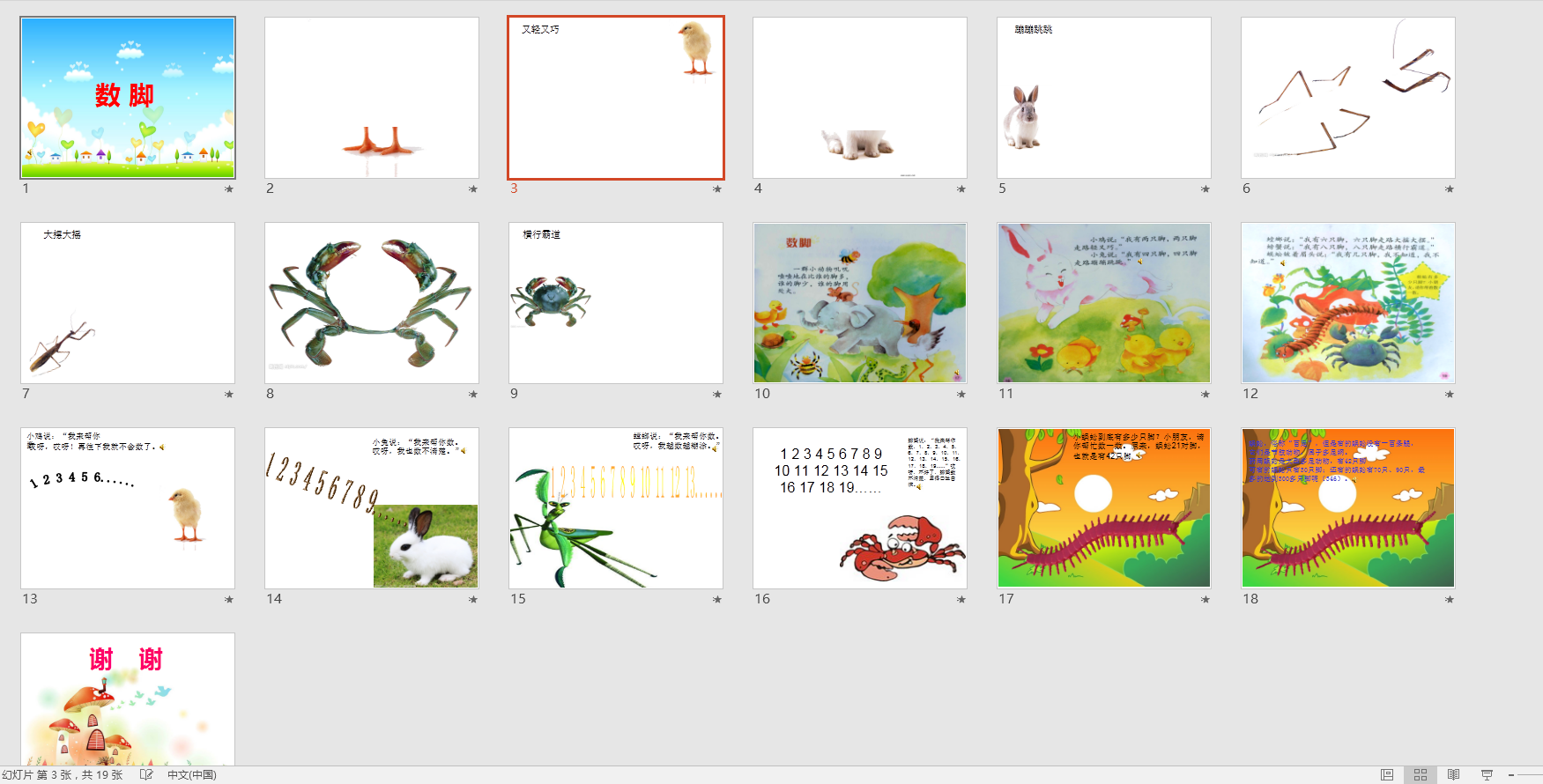Select the 谢谢 ending slide thumbnail
Image resolution: width=1543 pixels, height=784 pixels.
pyautogui.click(x=128, y=699)
